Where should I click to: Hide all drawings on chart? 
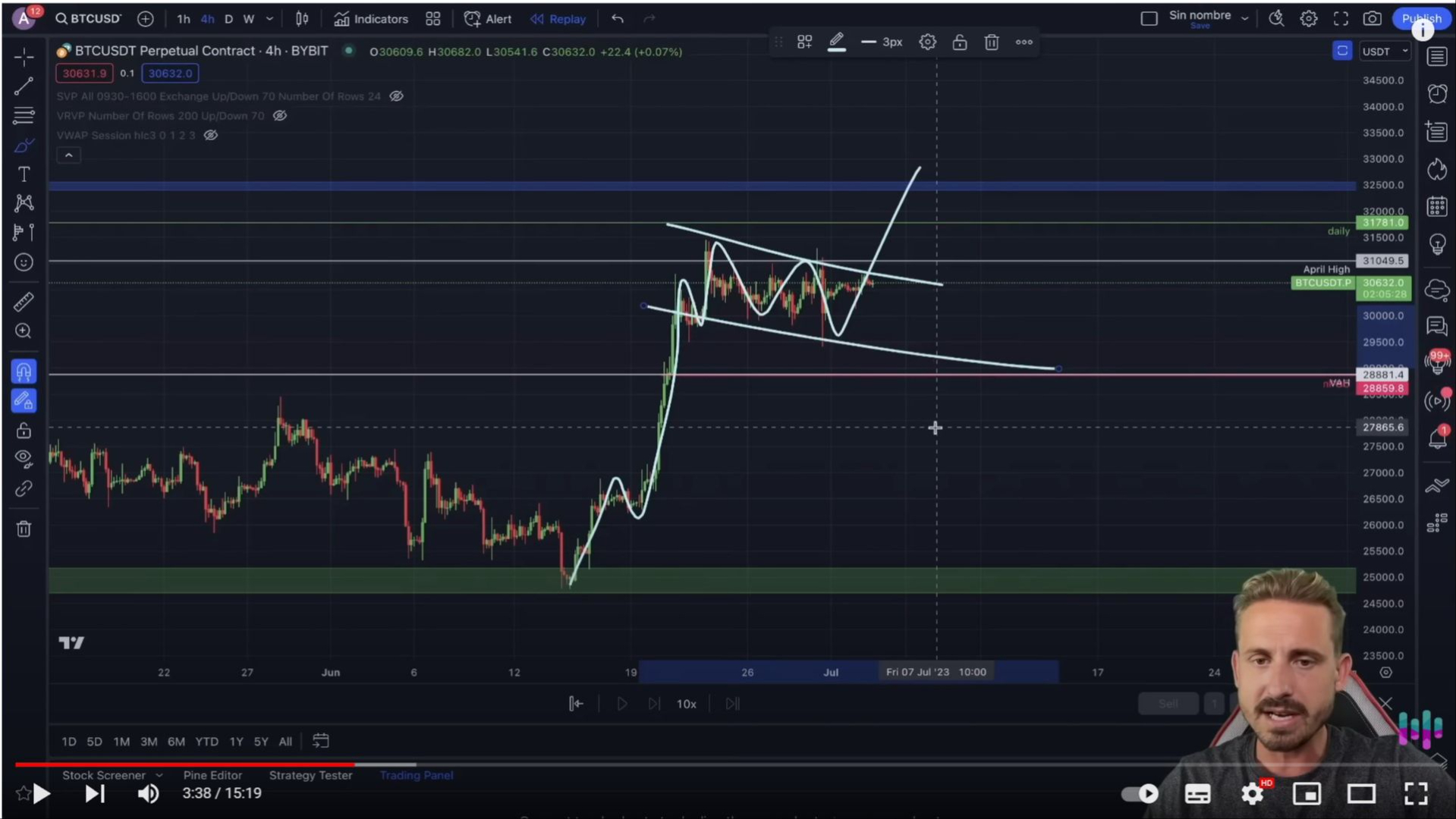click(x=24, y=459)
